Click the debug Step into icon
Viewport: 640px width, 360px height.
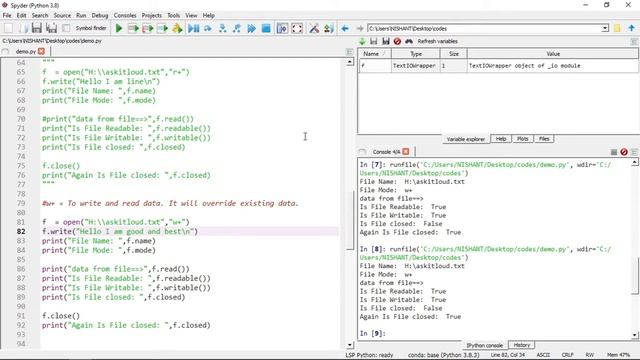pyautogui.click(x=222, y=28)
